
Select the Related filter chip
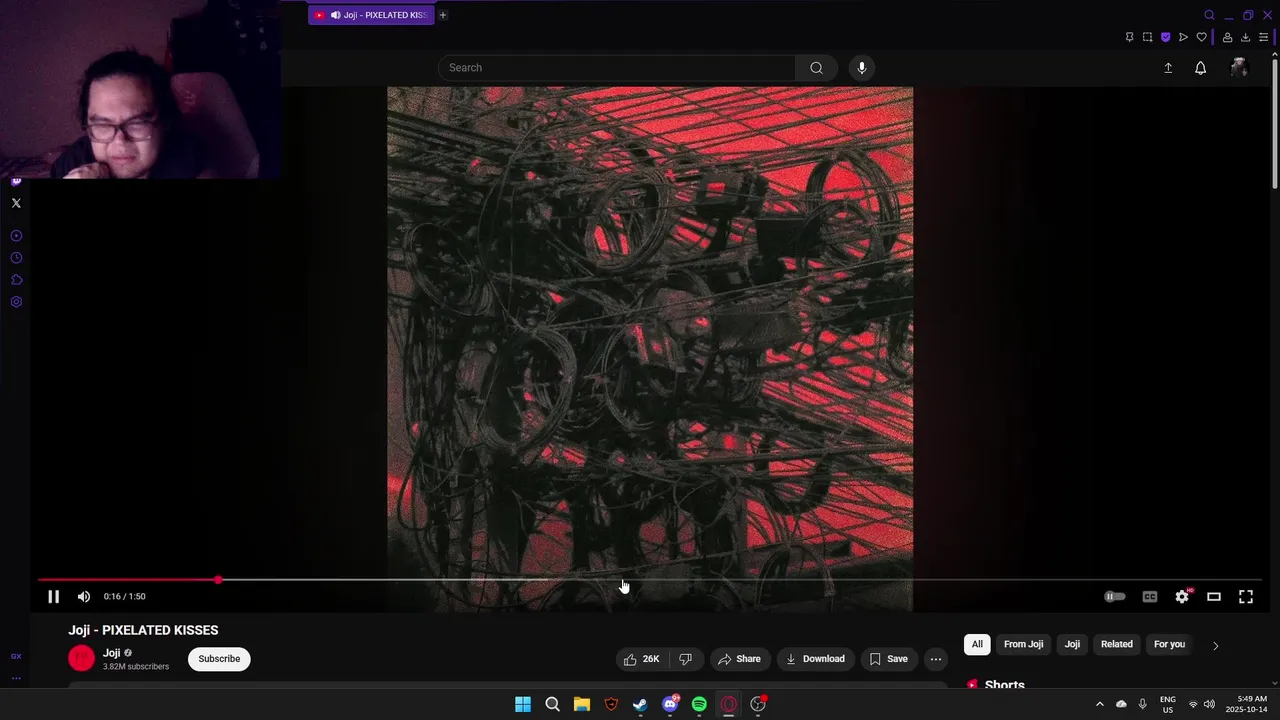click(1117, 644)
